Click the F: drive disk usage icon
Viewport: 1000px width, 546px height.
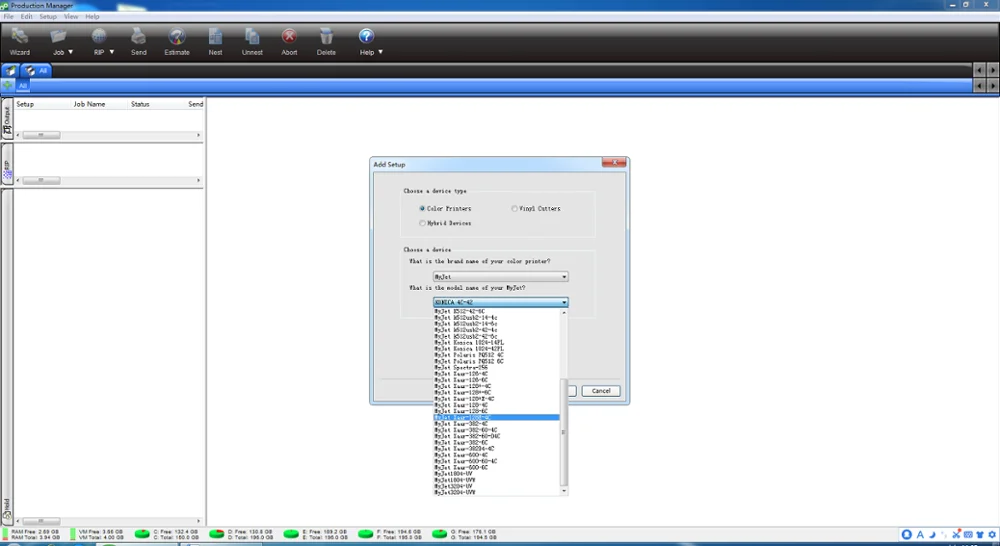point(365,534)
